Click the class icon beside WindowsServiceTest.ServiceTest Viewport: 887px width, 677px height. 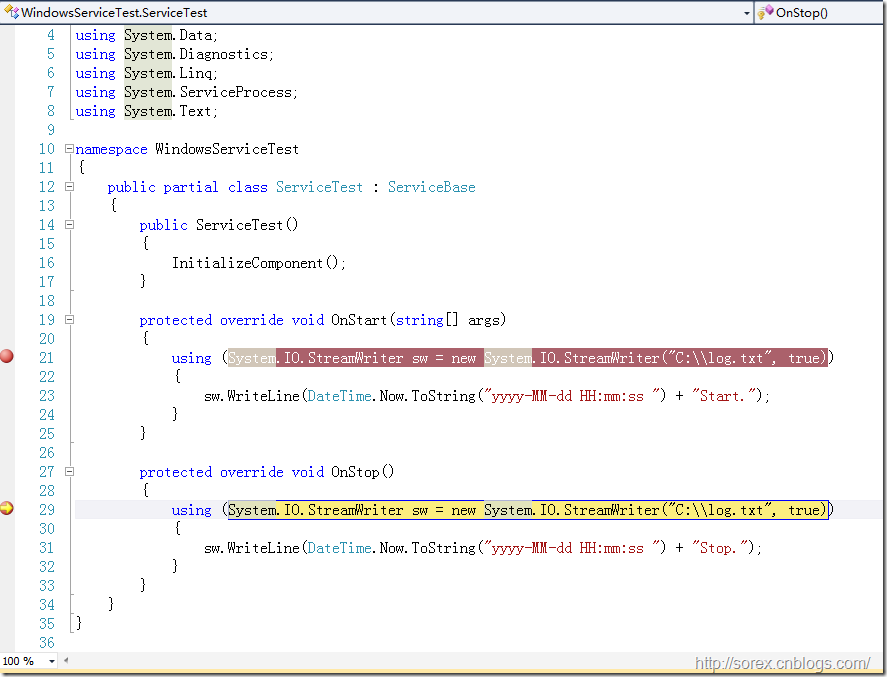click(11, 13)
